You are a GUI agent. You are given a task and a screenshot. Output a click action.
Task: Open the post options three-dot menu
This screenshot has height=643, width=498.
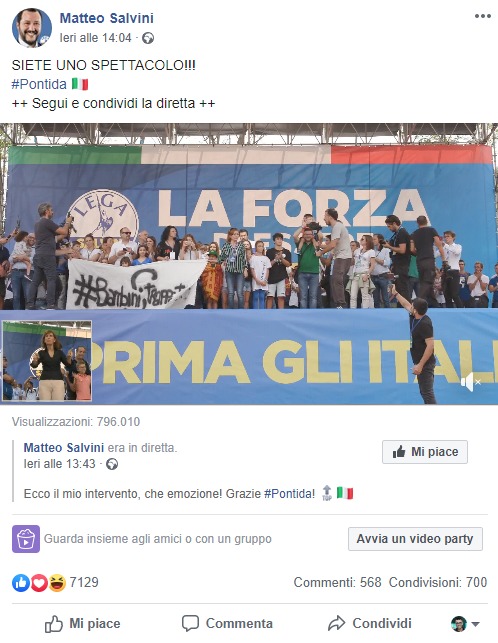[x=483, y=16]
